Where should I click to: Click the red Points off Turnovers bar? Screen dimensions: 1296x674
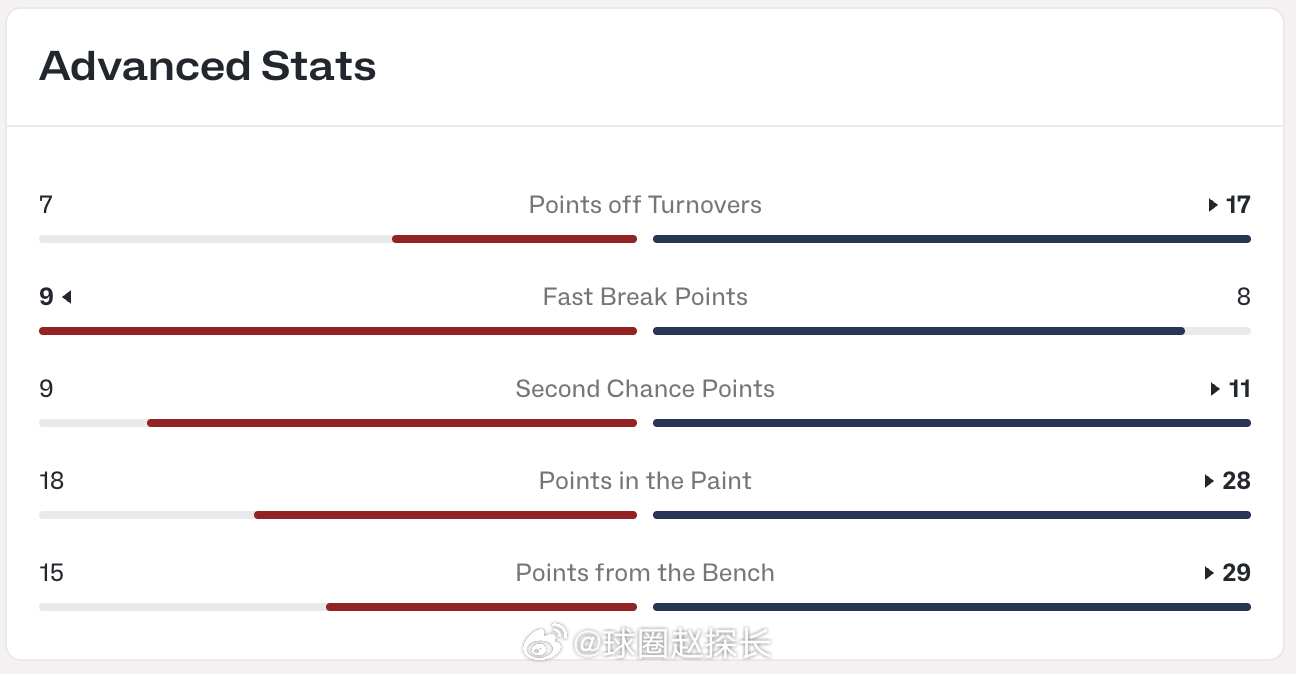point(514,239)
